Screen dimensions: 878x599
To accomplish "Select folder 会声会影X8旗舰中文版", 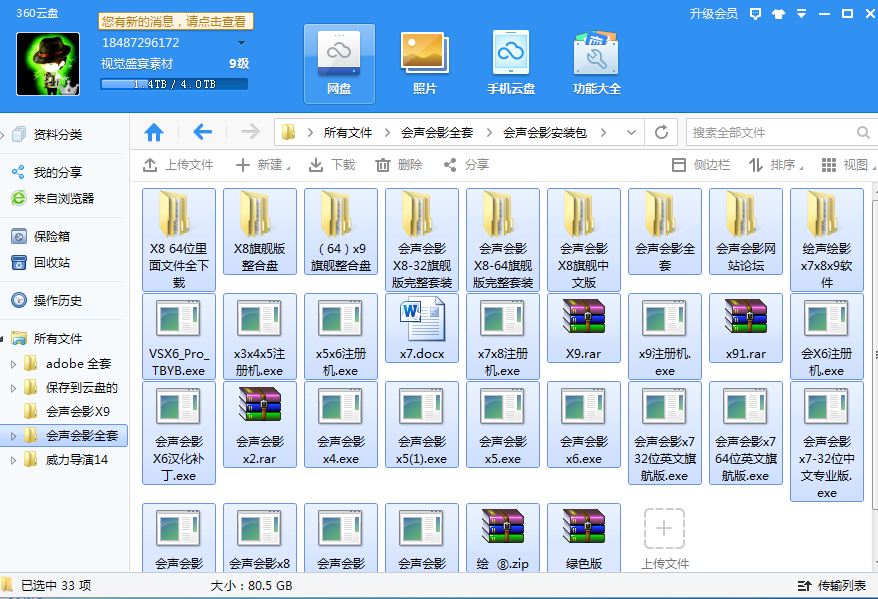I will (x=584, y=240).
